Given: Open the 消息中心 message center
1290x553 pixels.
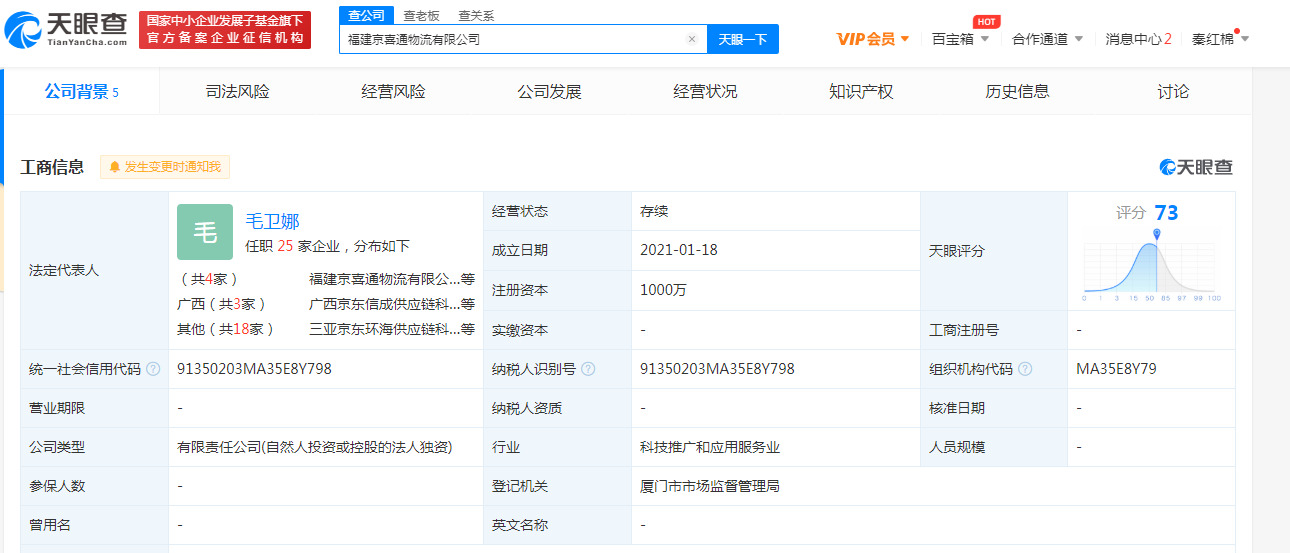Looking at the screenshot, I should [1138, 39].
